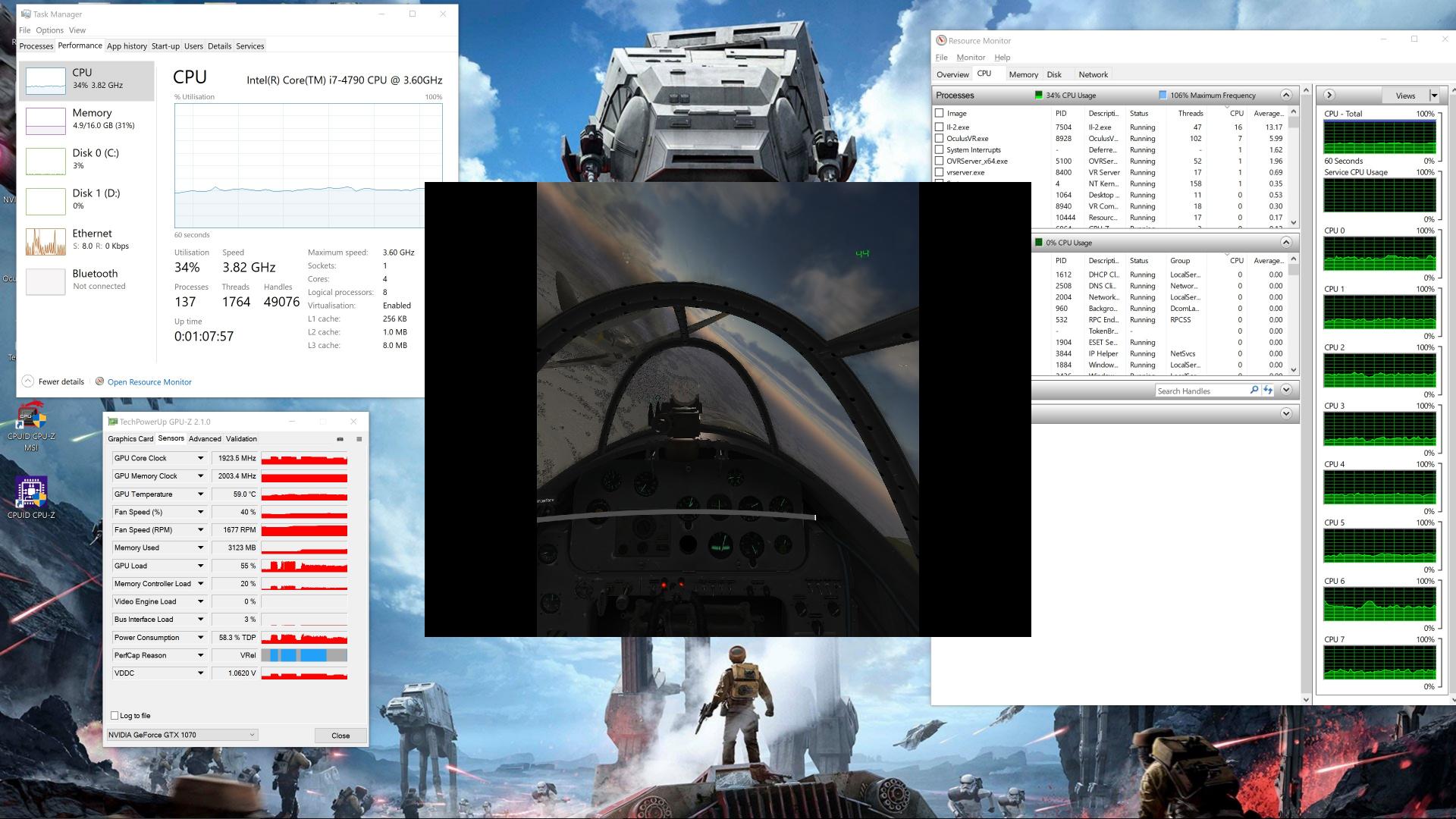Click Open Resource Monitor link
Image resolution: width=1456 pixels, height=819 pixels.
[x=149, y=382]
